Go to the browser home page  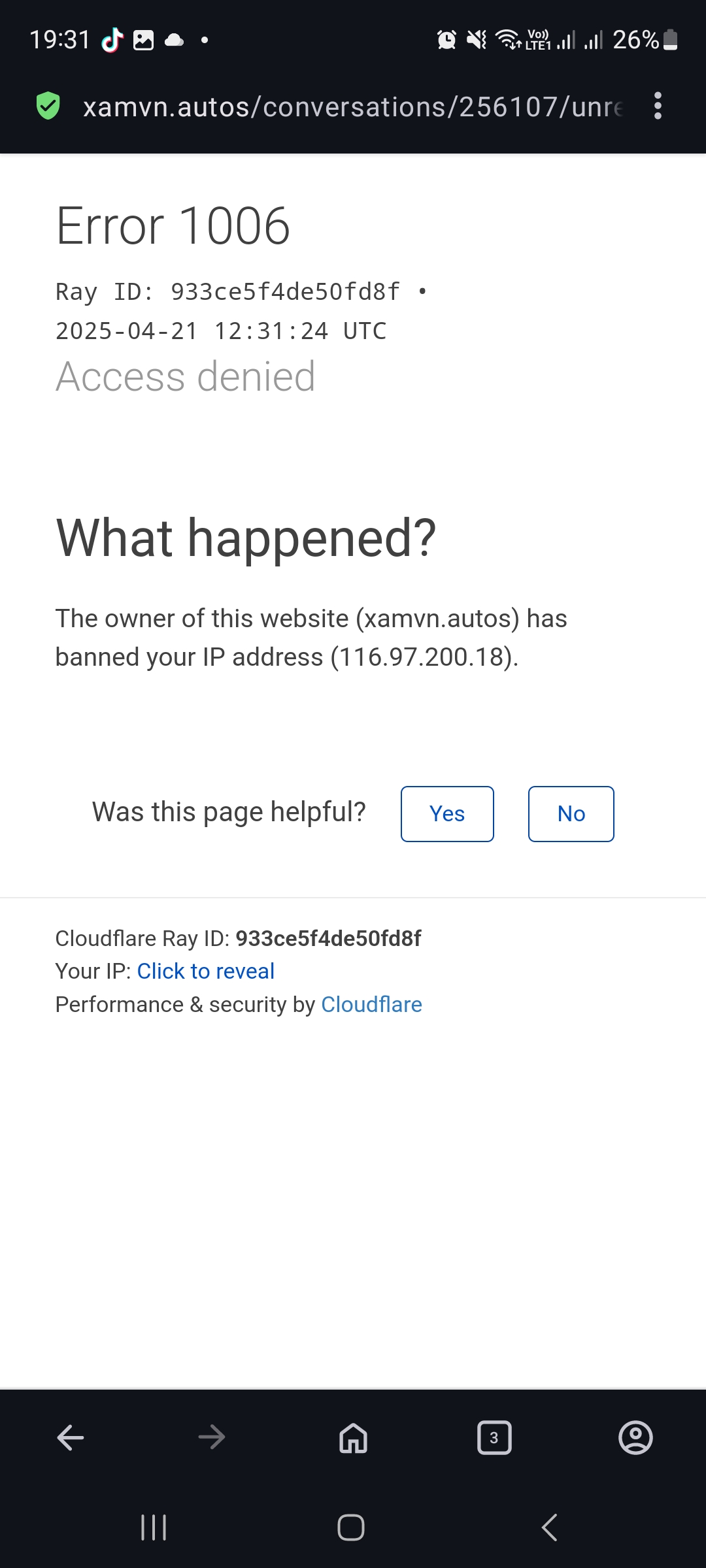(x=353, y=1437)
